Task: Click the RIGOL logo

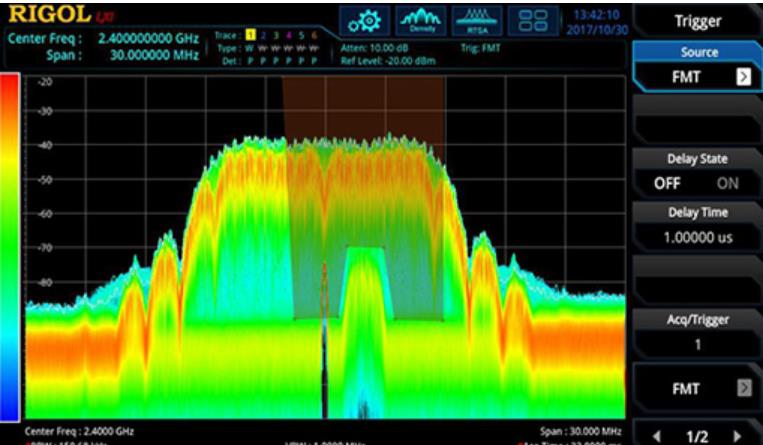Action: pyautogui.click(x=48, y=15)
